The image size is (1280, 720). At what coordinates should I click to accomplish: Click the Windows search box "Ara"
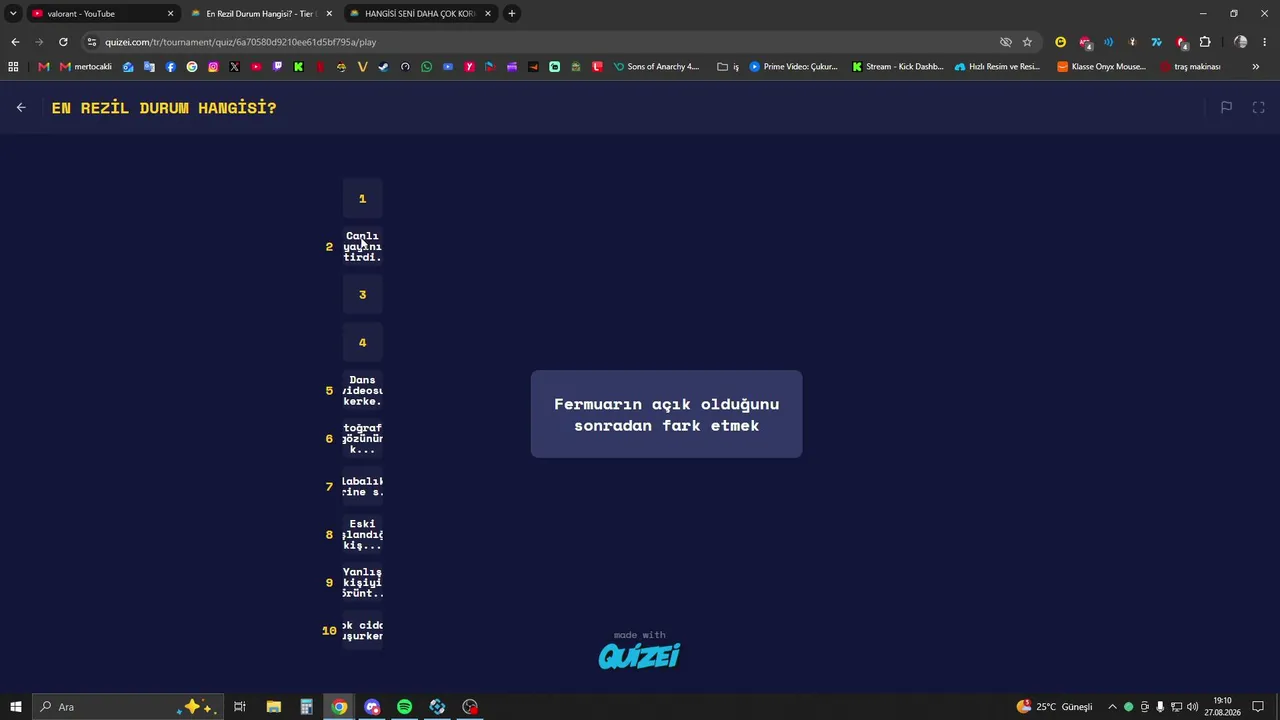tap(126, 707)
